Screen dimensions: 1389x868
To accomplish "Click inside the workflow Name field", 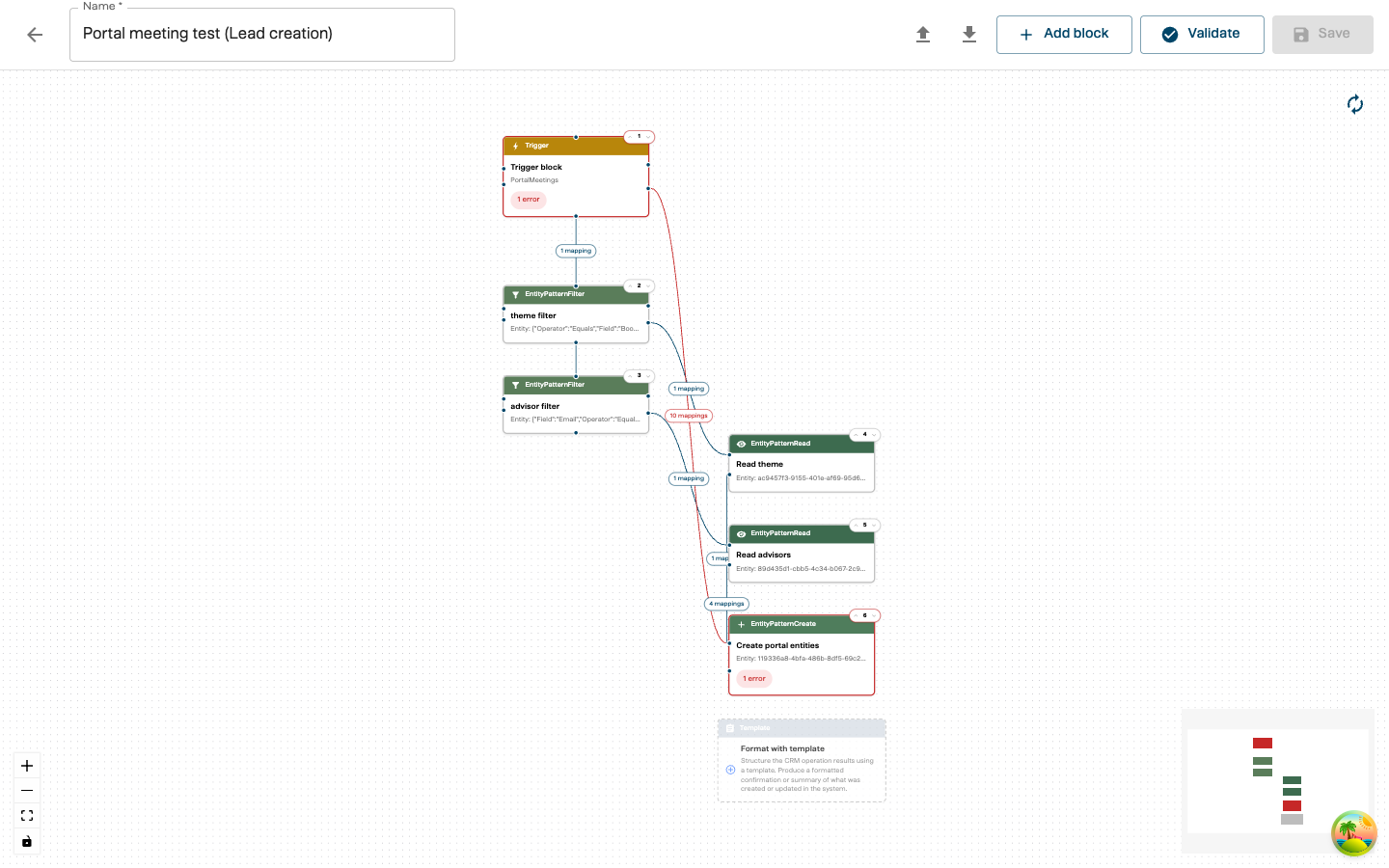I will coord(261,34).
